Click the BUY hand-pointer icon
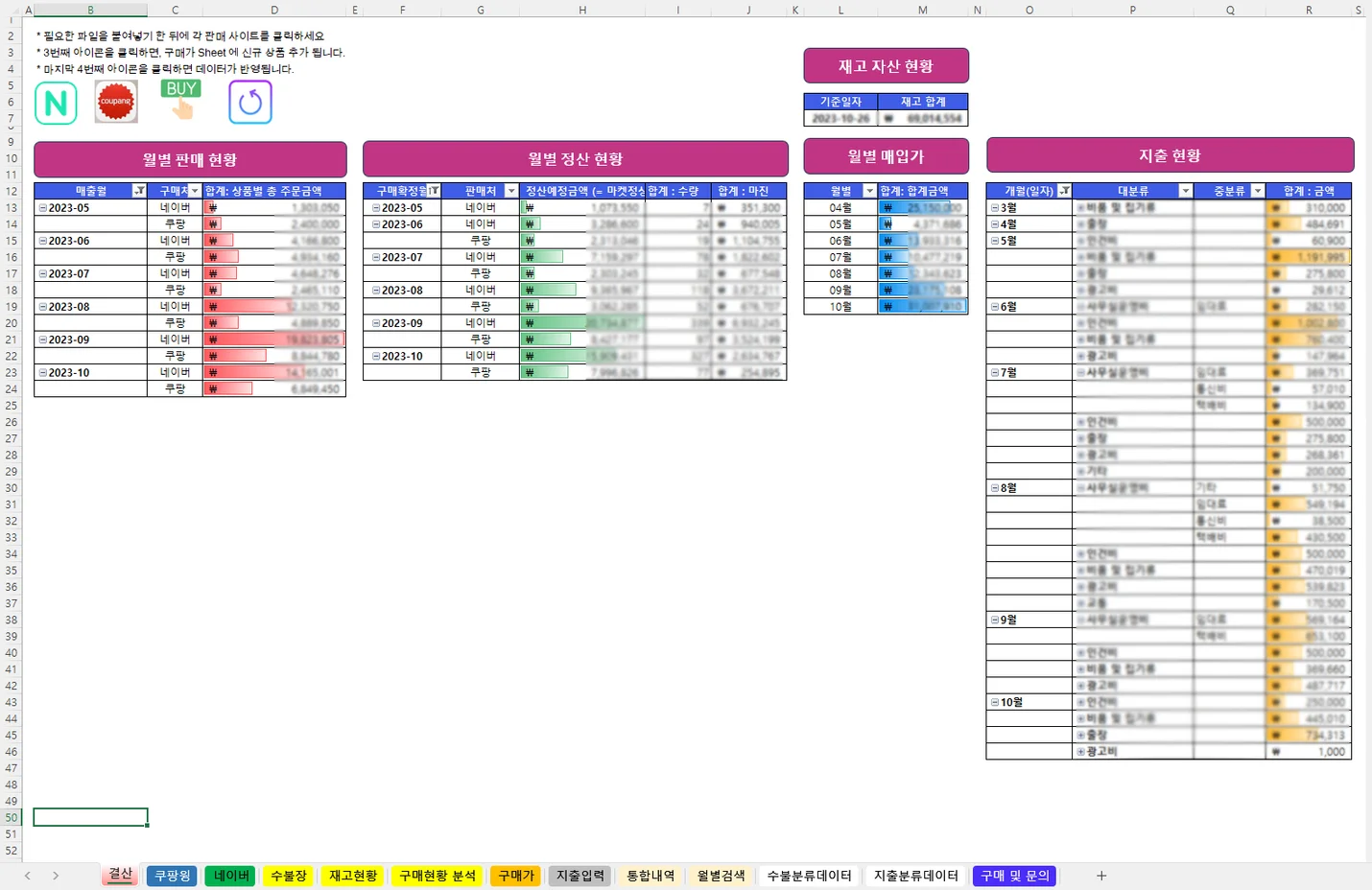 tap(180, 100)
